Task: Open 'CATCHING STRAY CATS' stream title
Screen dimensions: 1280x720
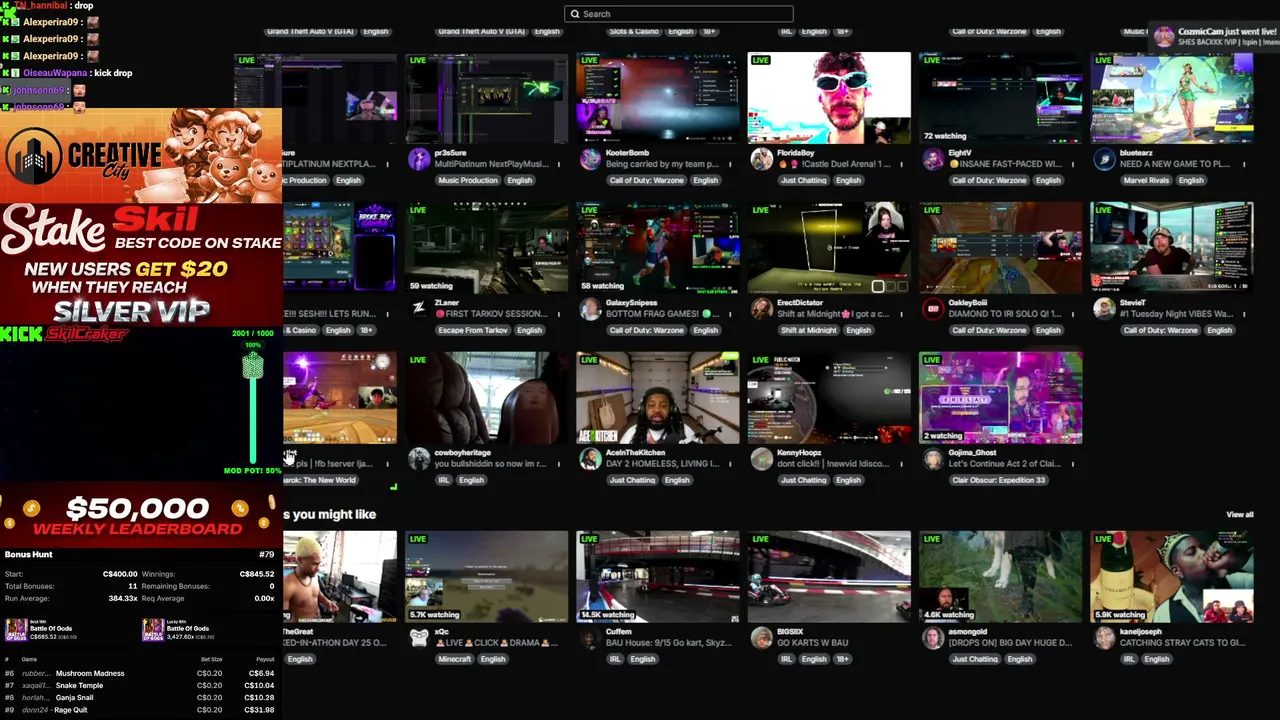Action: pyautogui.click(x=1182, y=643)
